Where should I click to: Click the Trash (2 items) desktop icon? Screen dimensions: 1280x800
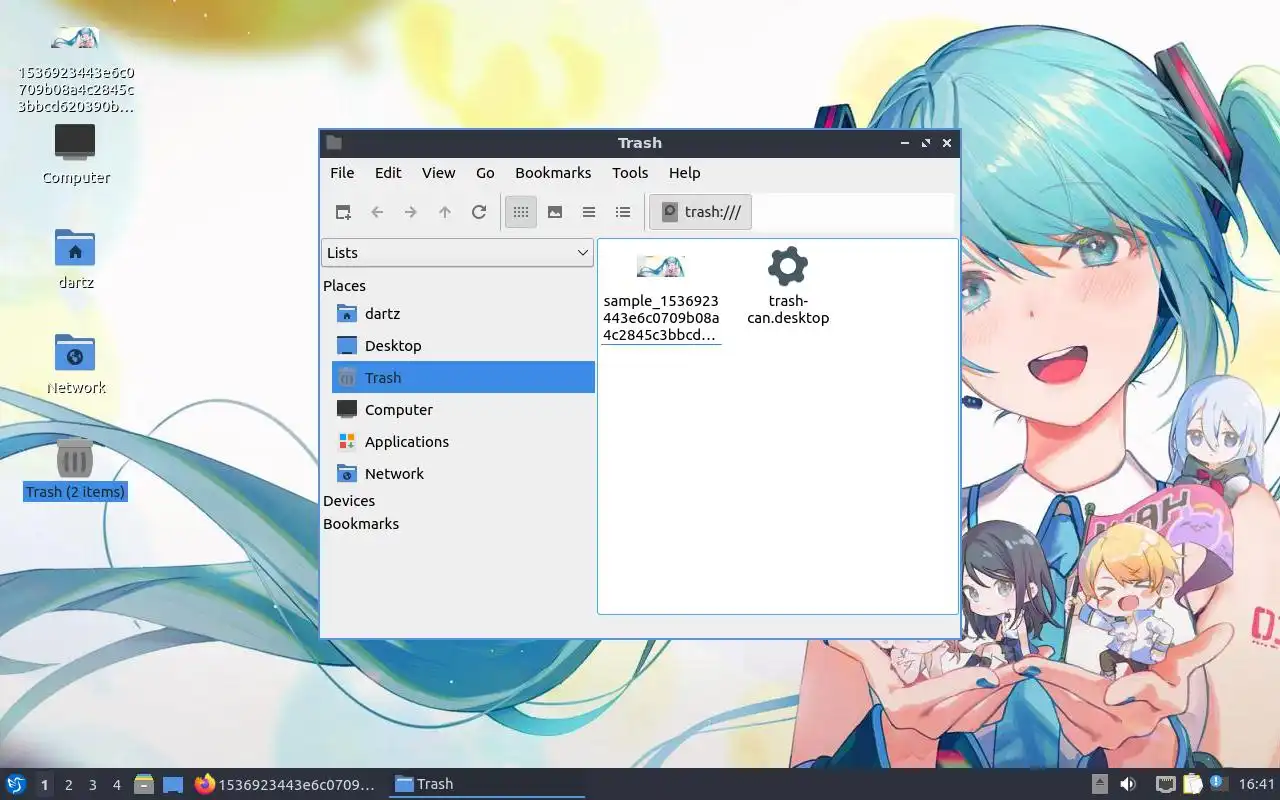75,468
